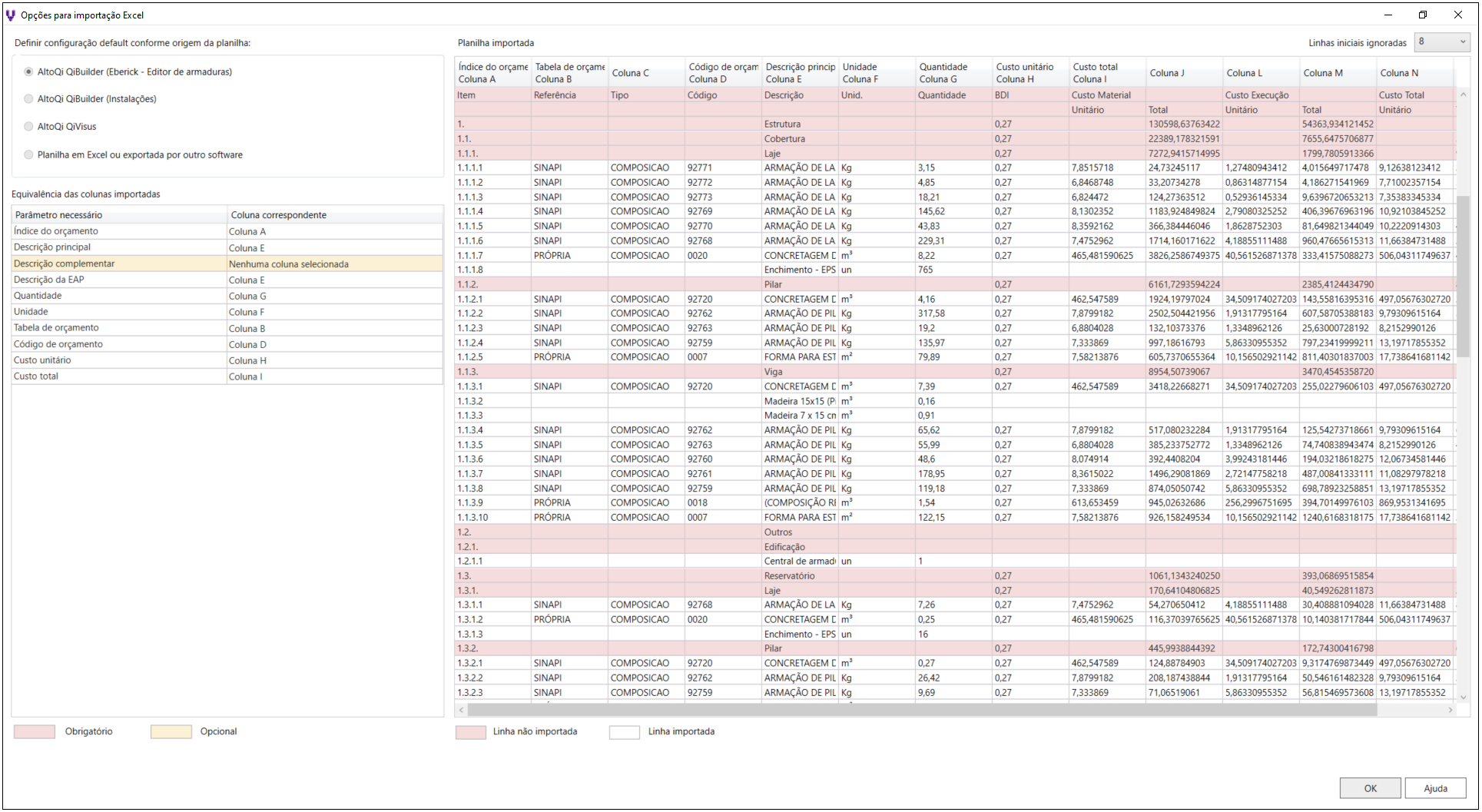Image resolution: width=1482 pixels, height=812 pixels.
Task: Click the Opcional yellow legend swatch
Action: pos(171,732)
